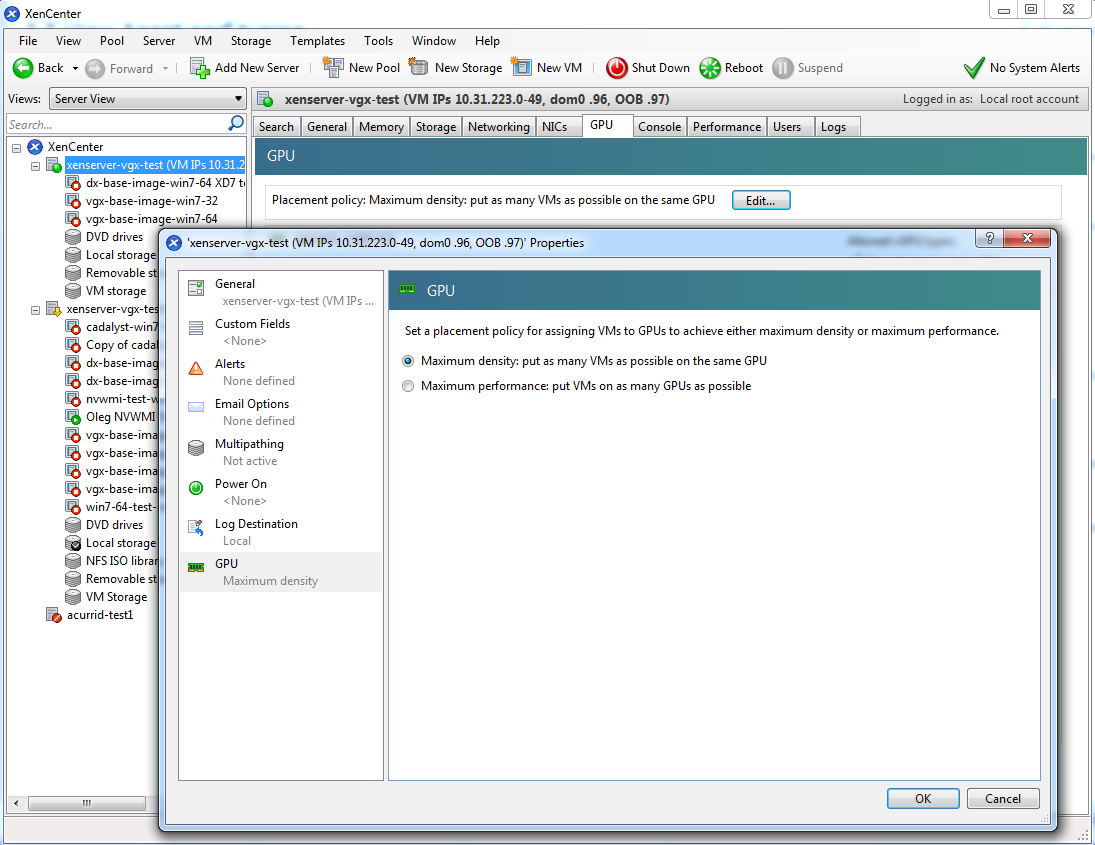
Task: Switch to the Performance tab
Action: click(727, 126)
